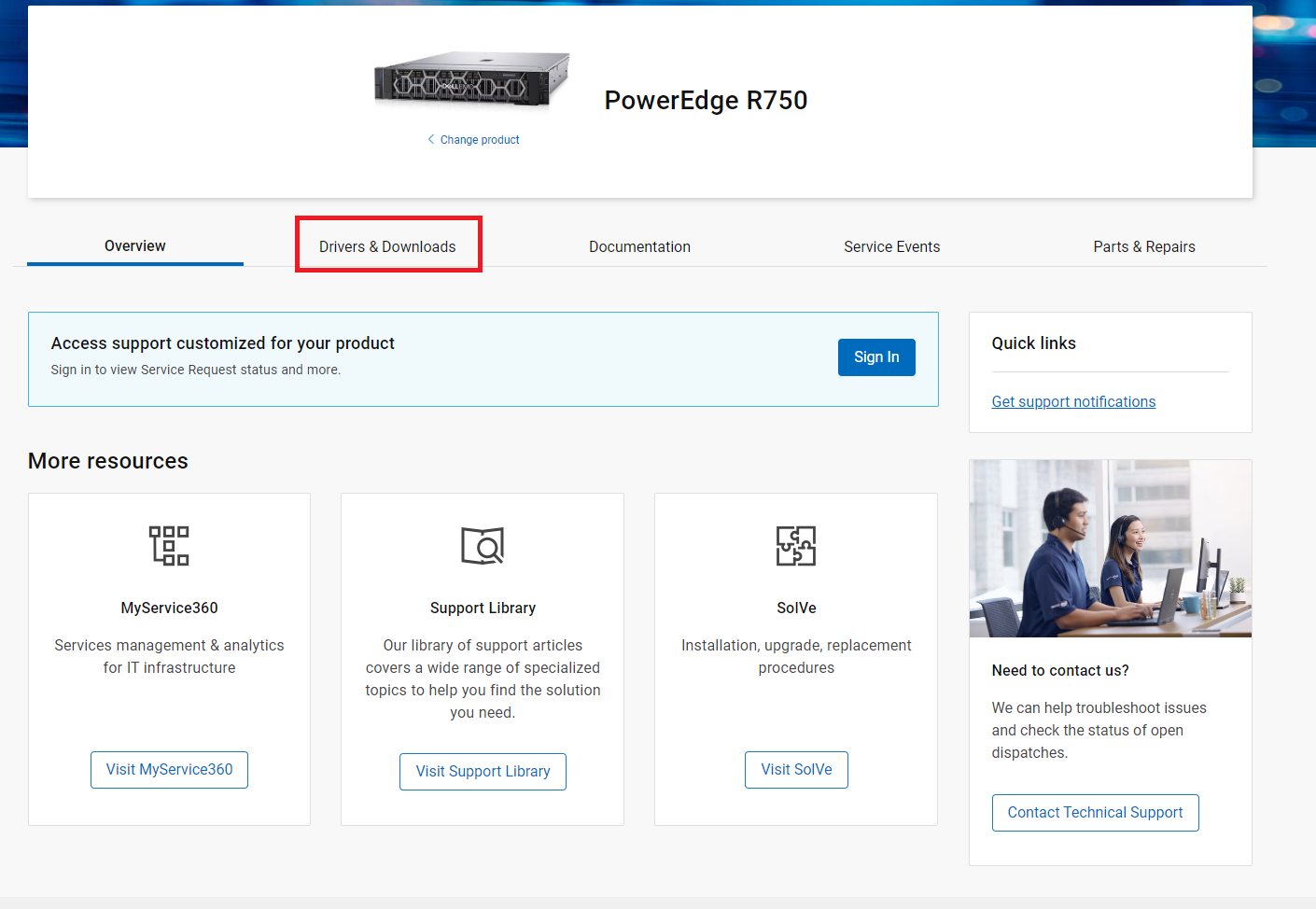Click the MyService360 infrastructure icon

pos(169,545)
